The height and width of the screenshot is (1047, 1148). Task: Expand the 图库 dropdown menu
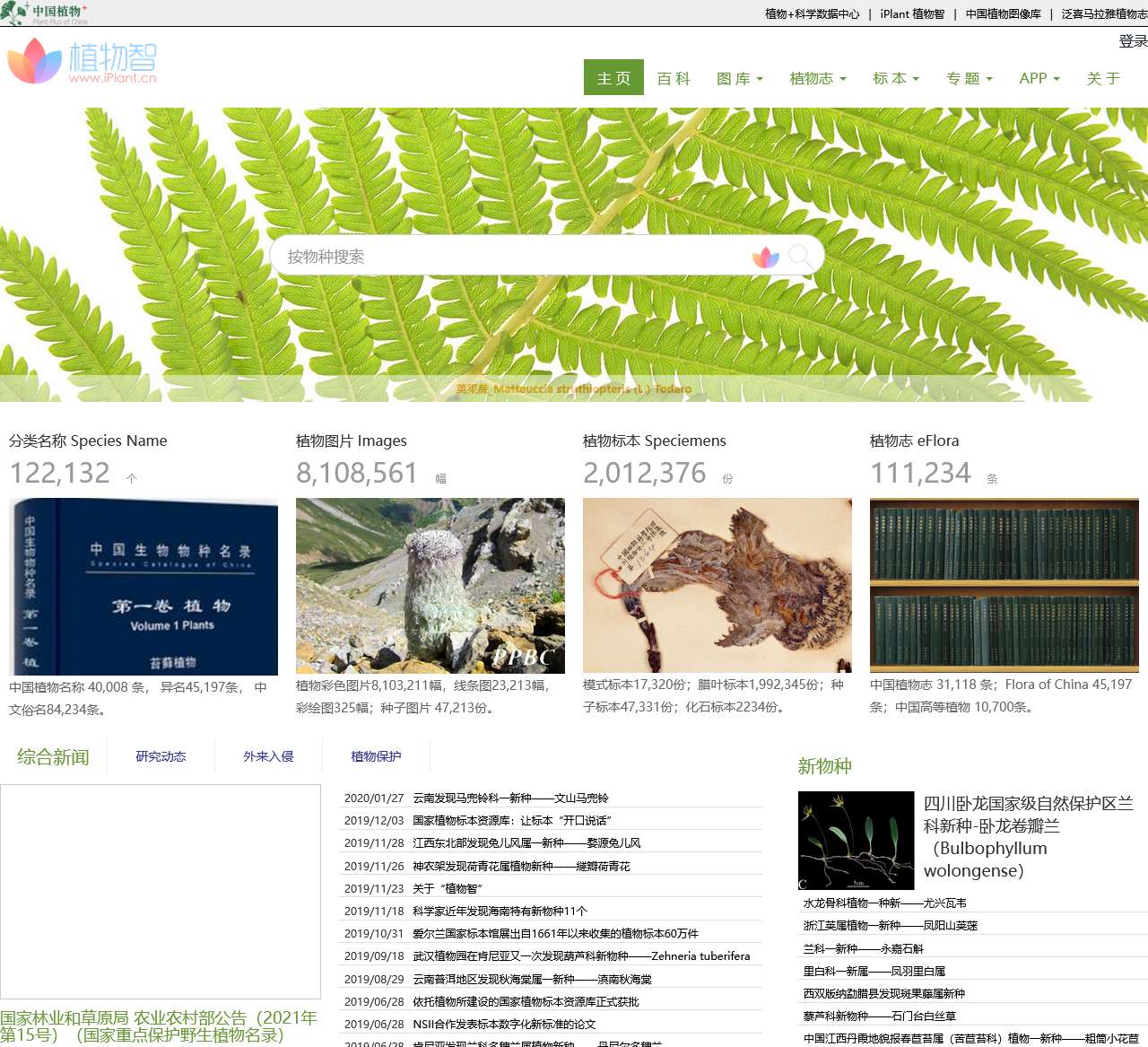(739, 78)
